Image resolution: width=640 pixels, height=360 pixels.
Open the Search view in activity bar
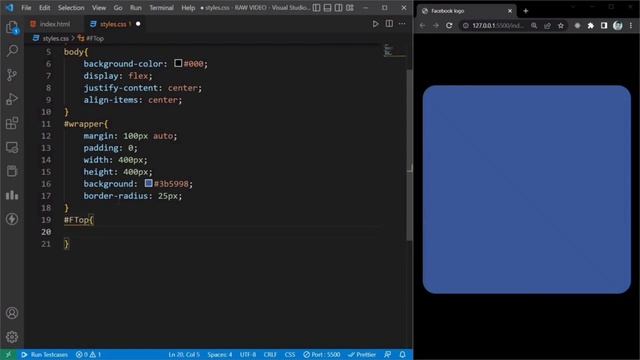click(12, 51)
